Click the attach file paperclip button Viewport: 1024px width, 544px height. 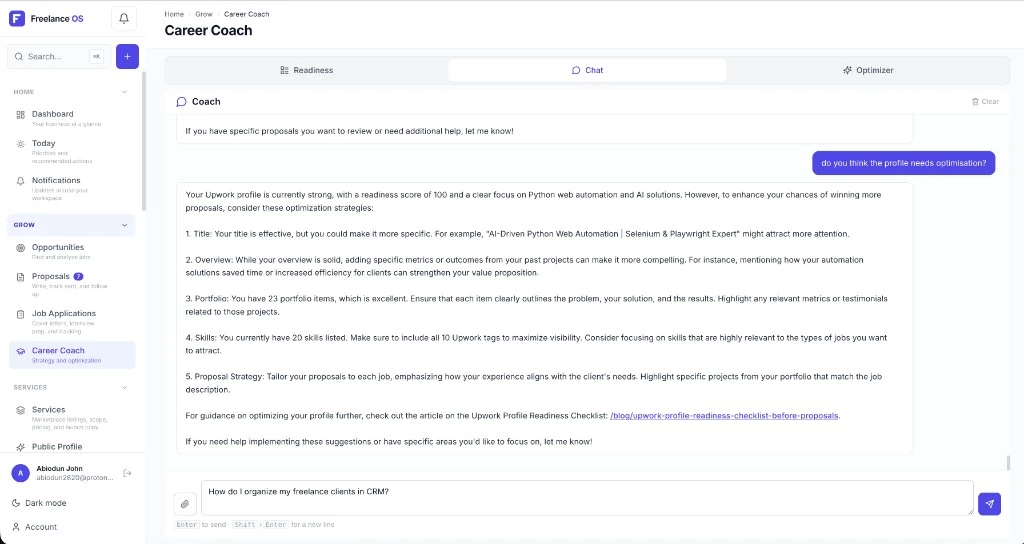(185, 504)
